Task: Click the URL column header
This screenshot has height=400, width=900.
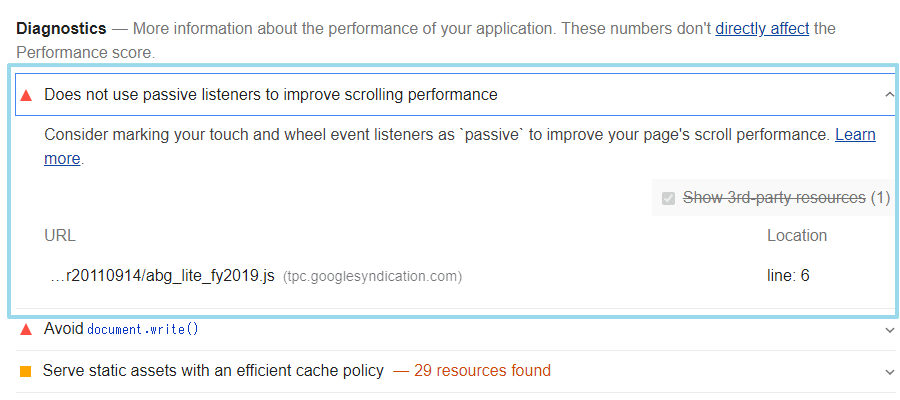Action: pyautogui.click(x=60, y=236)
